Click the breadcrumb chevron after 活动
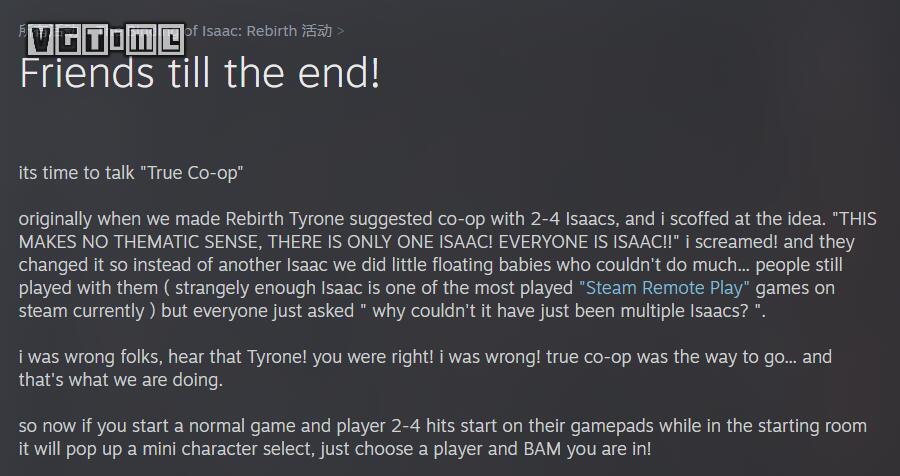This screenshot has width=900, height=476. (x=341, y=31)
